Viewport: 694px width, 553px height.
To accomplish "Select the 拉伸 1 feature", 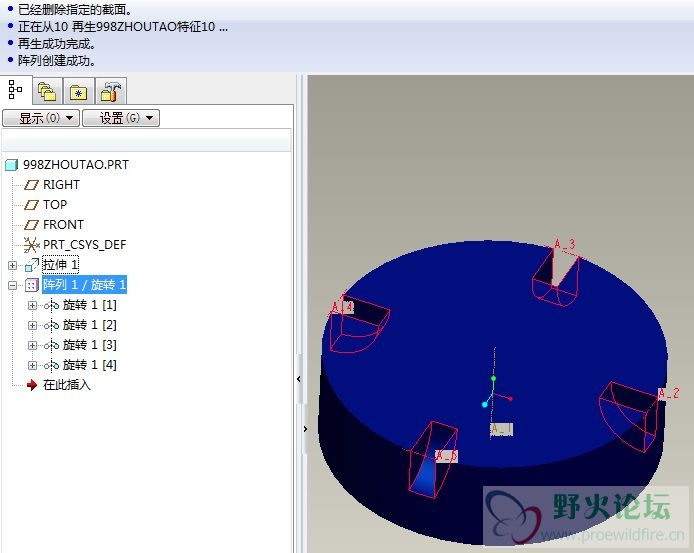I will pyautogui.click(x=60, y=265).
